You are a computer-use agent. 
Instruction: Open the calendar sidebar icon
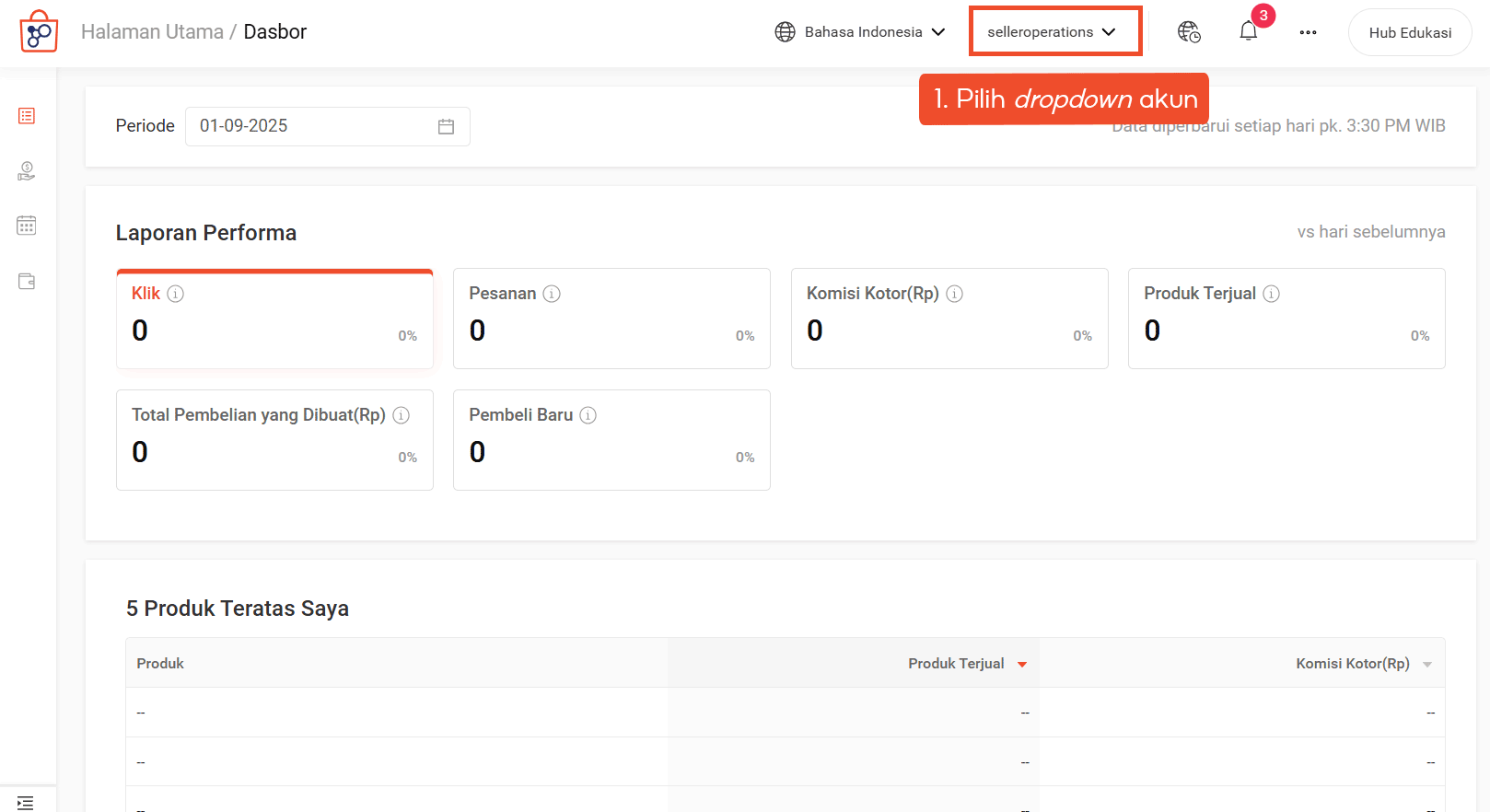pos(27,226)
